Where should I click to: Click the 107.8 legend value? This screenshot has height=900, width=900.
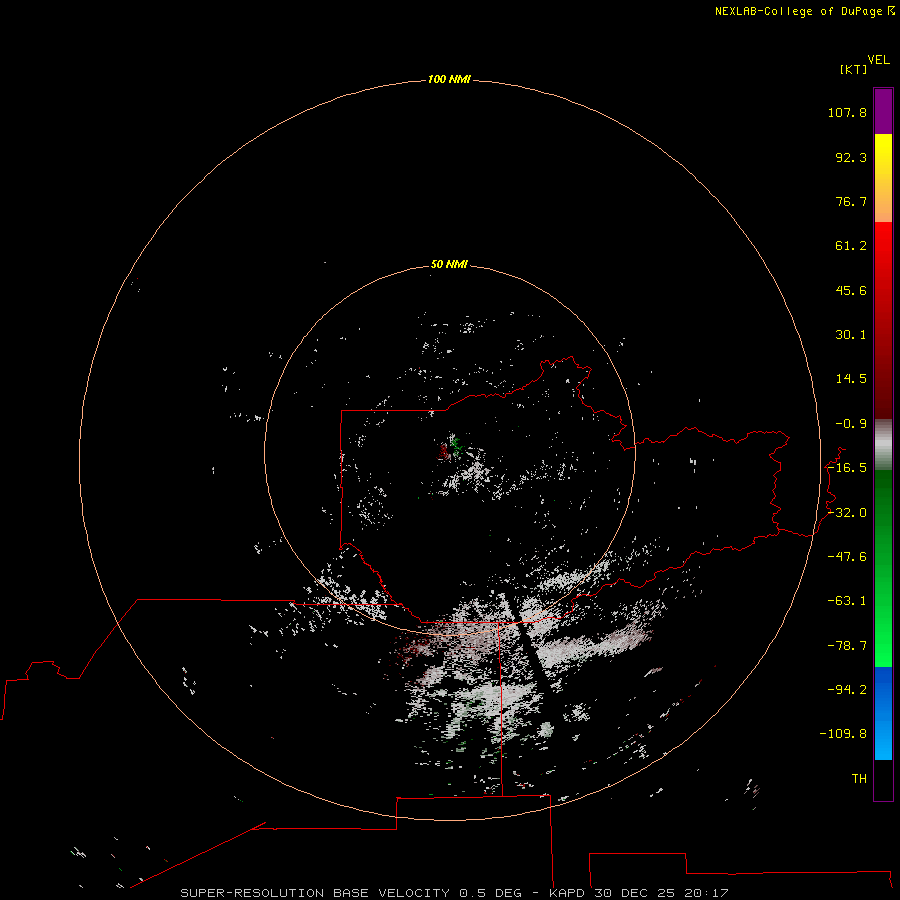coord(847,112)
